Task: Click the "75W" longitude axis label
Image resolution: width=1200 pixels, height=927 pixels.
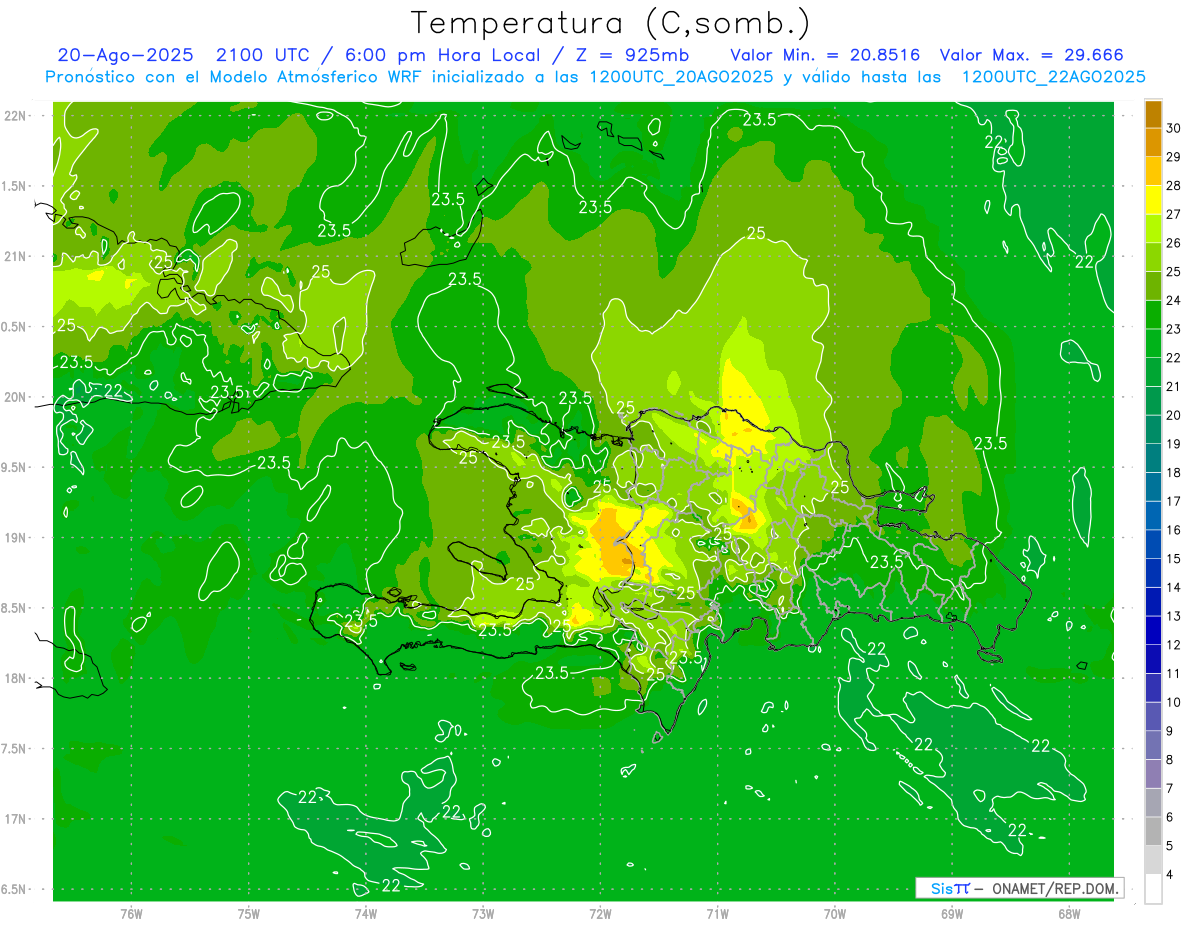Action: pyautogui.click(x=249, y=913)
